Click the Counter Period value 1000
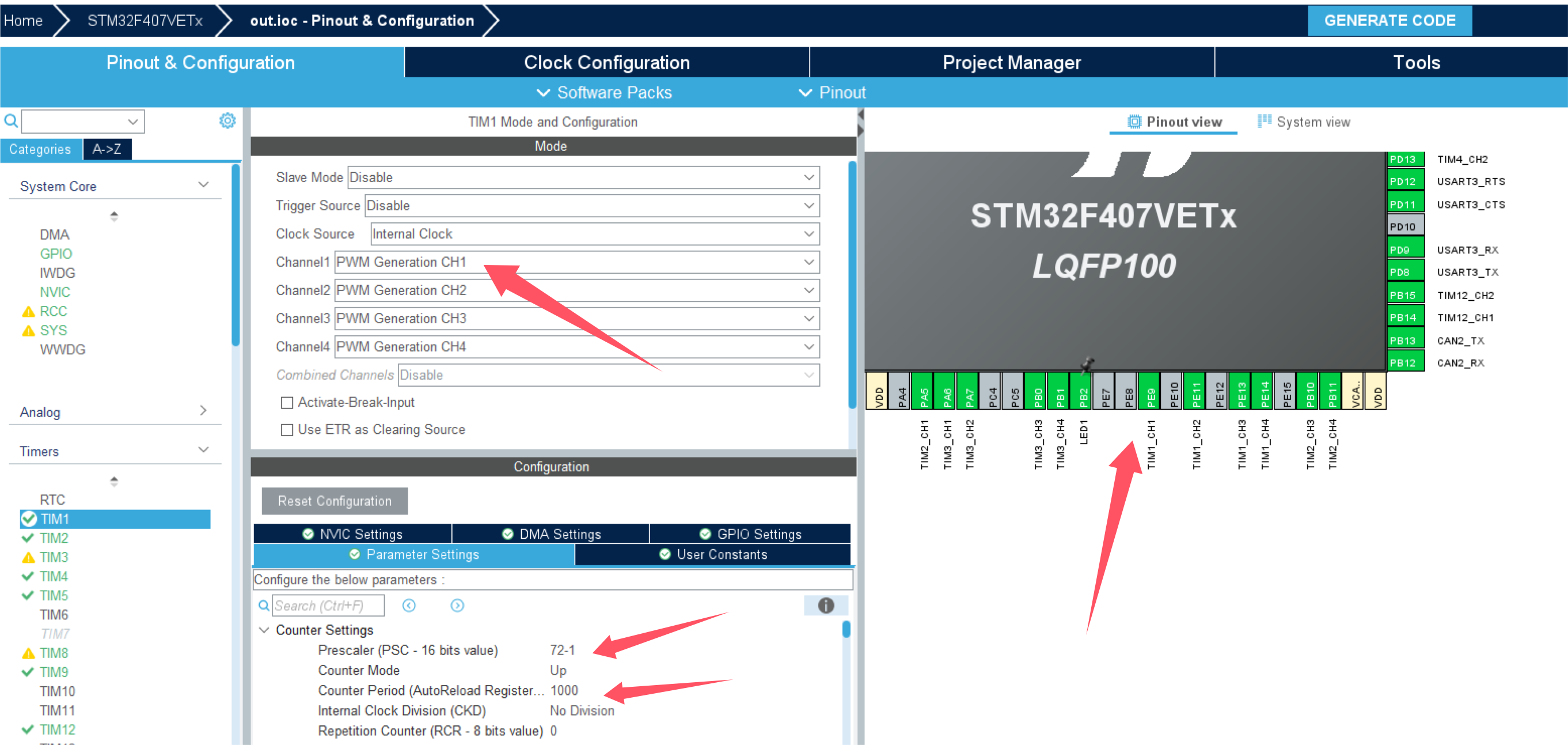 tap(564, 690)
